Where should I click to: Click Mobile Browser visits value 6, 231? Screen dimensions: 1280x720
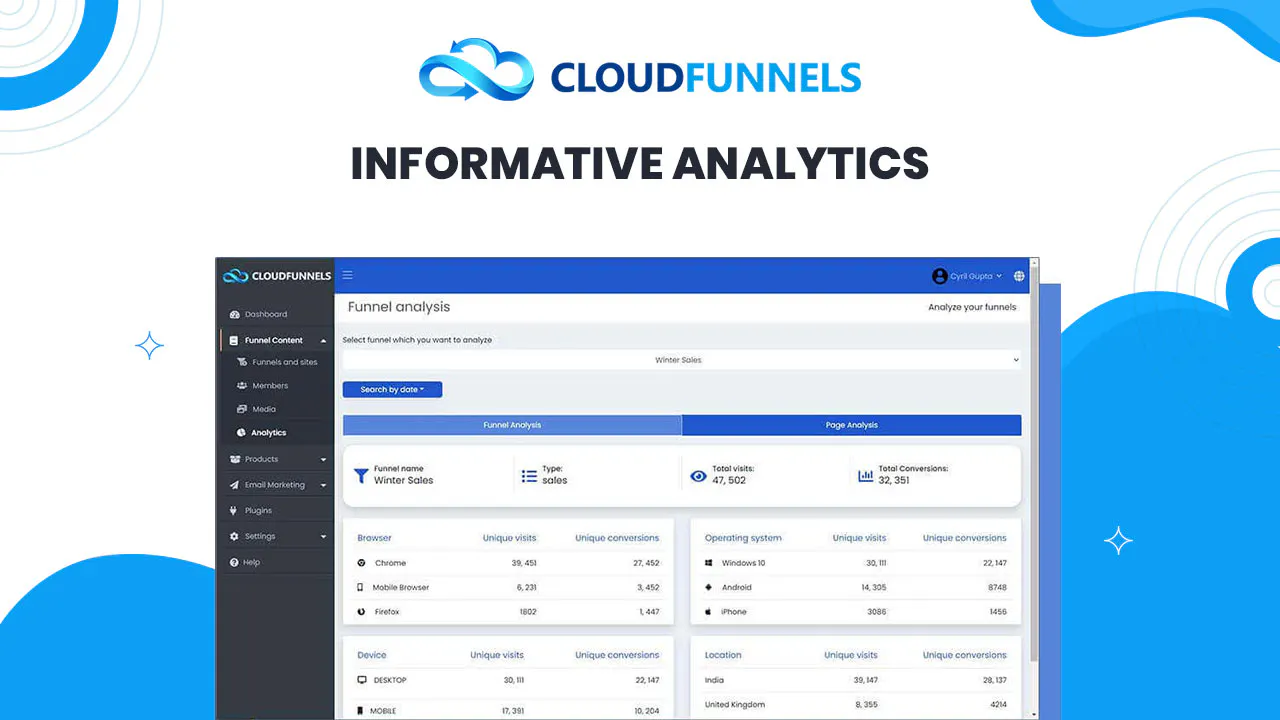(527, 587)
